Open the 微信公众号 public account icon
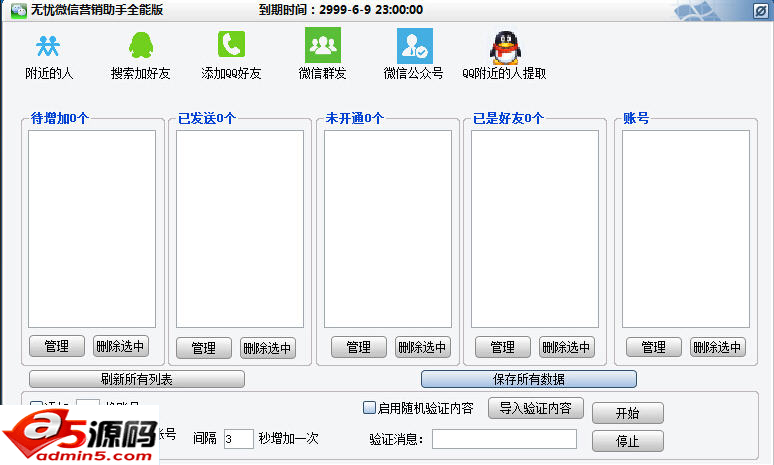Viewport: 774px width, 465px height. [x=415, y=46]
